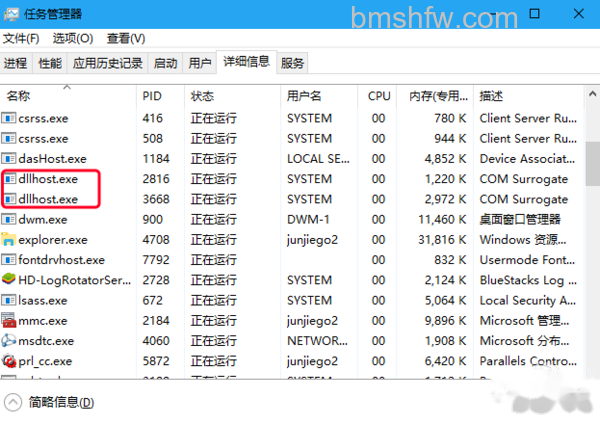
Task: Click the Device Associat... description cell
Action: 527,159
